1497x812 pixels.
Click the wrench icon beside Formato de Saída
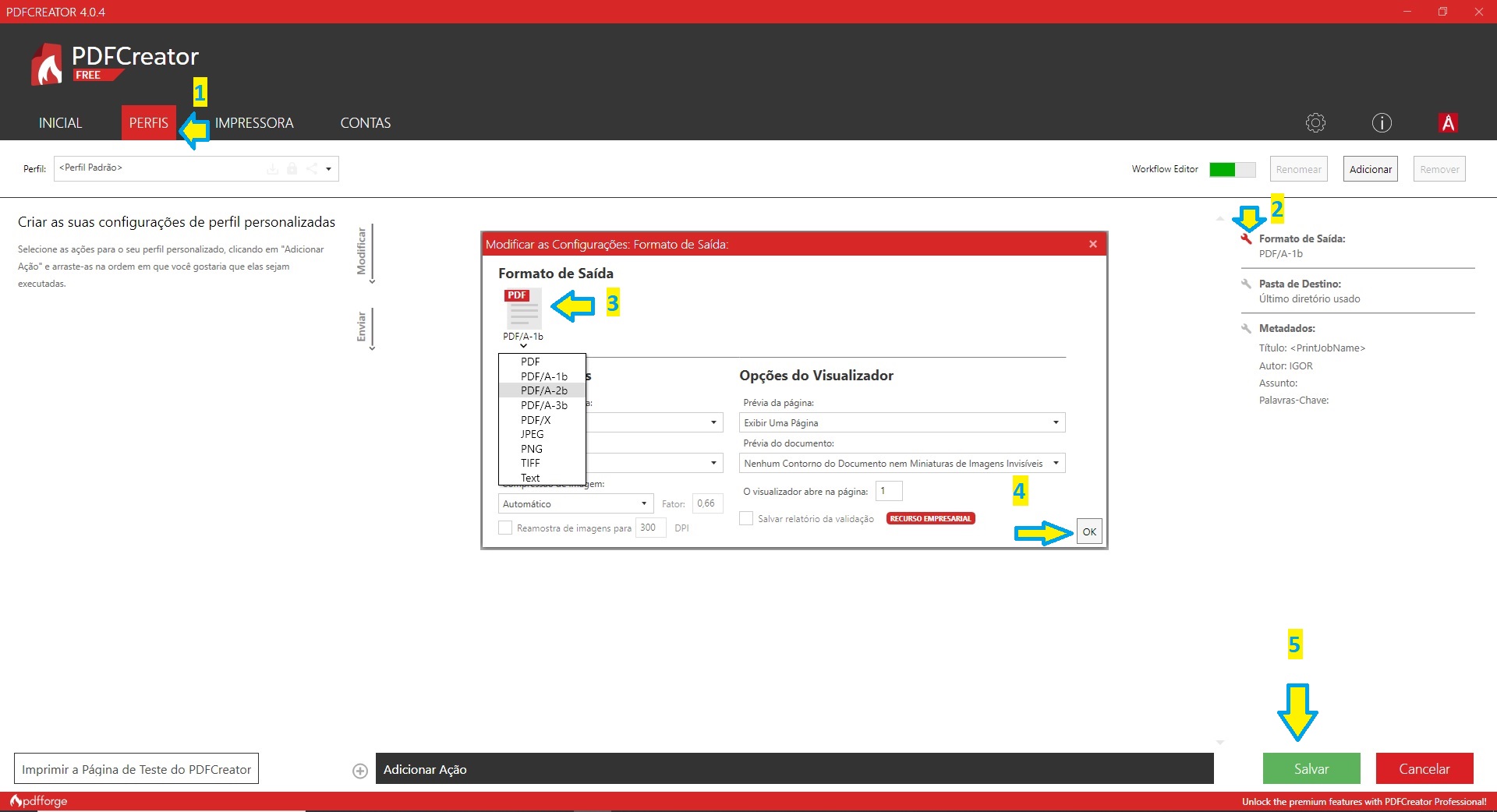pos(1246,239)
